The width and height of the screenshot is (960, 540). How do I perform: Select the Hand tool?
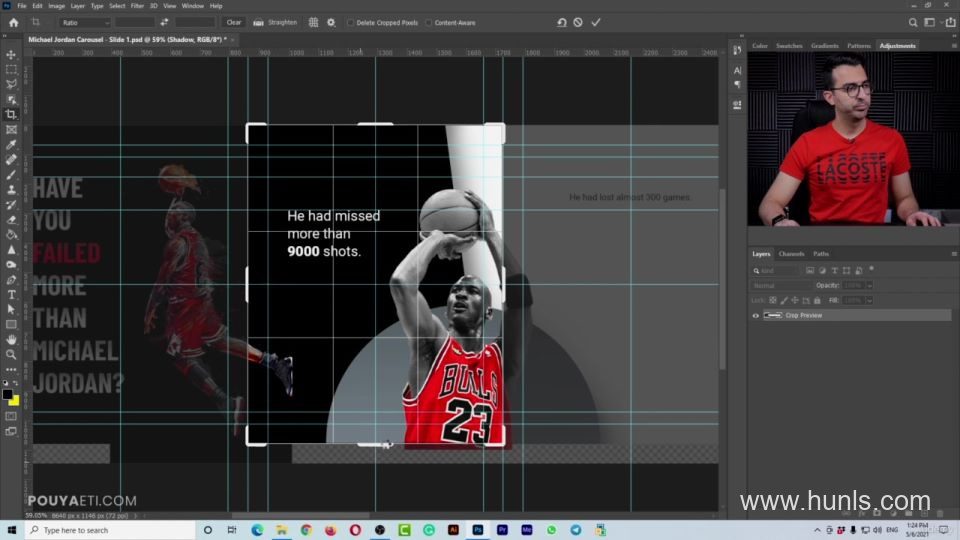coord(11,340)
